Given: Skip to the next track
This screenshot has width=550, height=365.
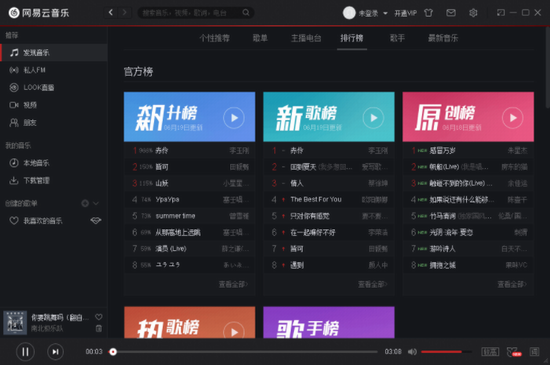Looking at the screenshot, I should (55, 352).
